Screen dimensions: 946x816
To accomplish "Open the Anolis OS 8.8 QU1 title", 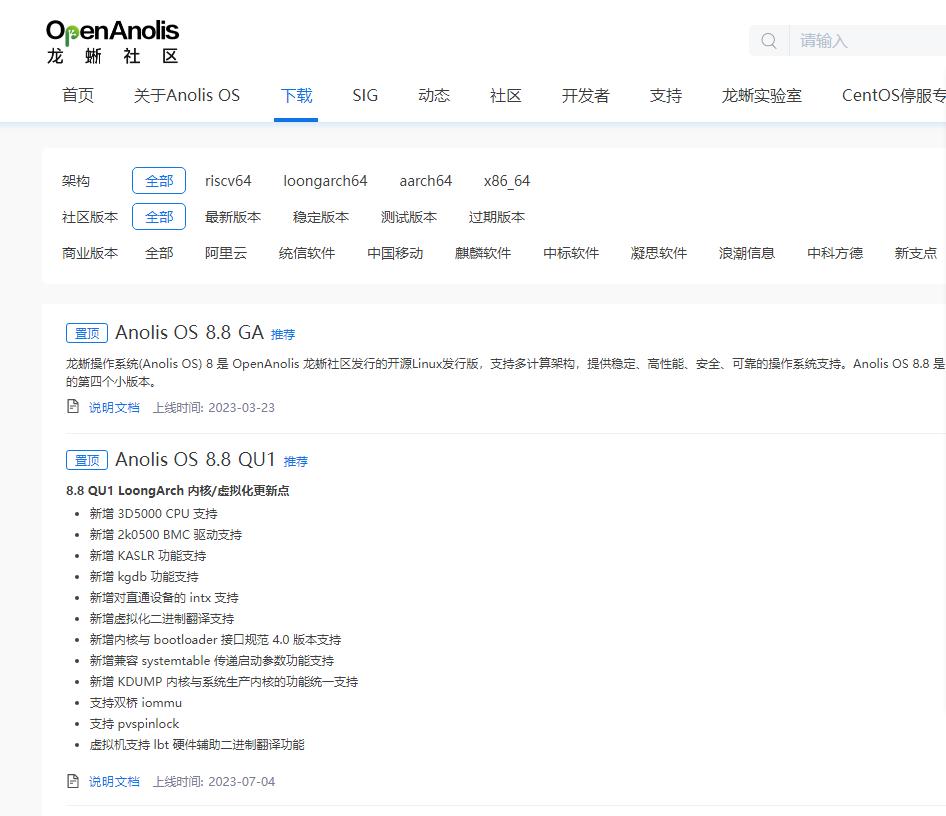I will pos(195,460).
